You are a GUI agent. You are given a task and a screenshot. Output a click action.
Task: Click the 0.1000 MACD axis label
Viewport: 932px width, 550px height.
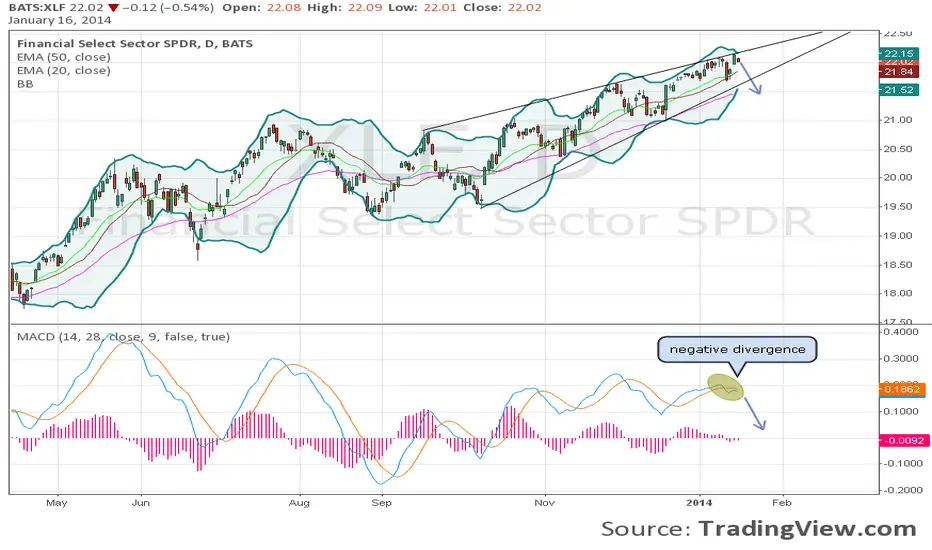901,411
